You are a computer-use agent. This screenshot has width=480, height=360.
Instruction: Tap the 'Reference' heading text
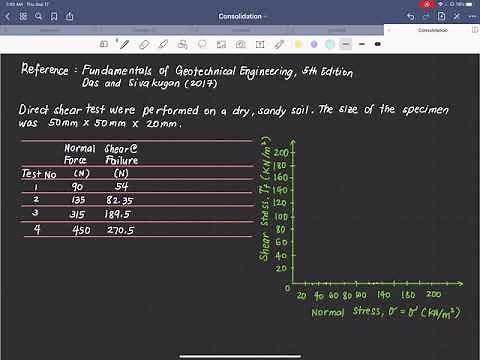[45, 69]
